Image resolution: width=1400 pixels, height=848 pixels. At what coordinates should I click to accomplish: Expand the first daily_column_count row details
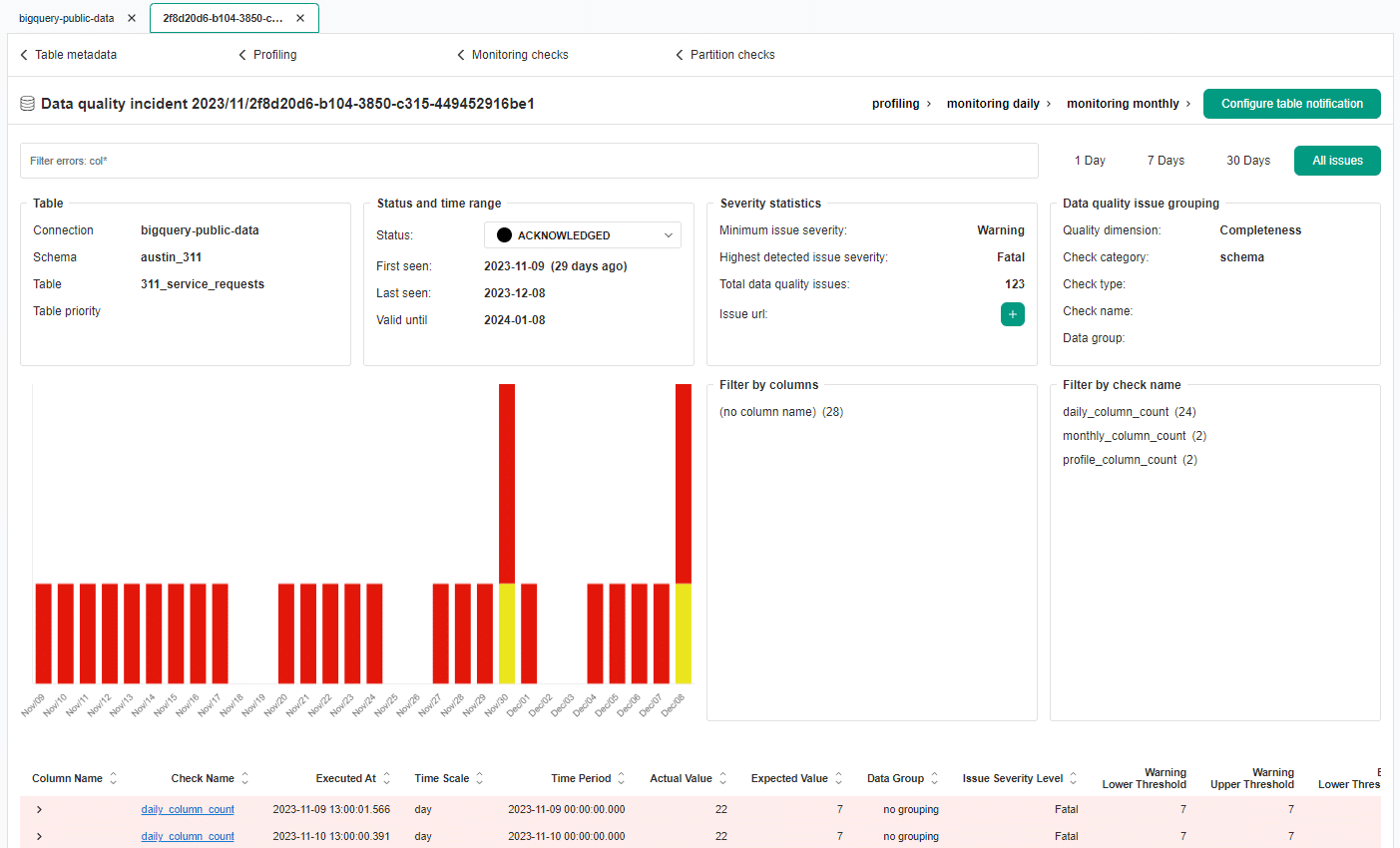point(38,809)
